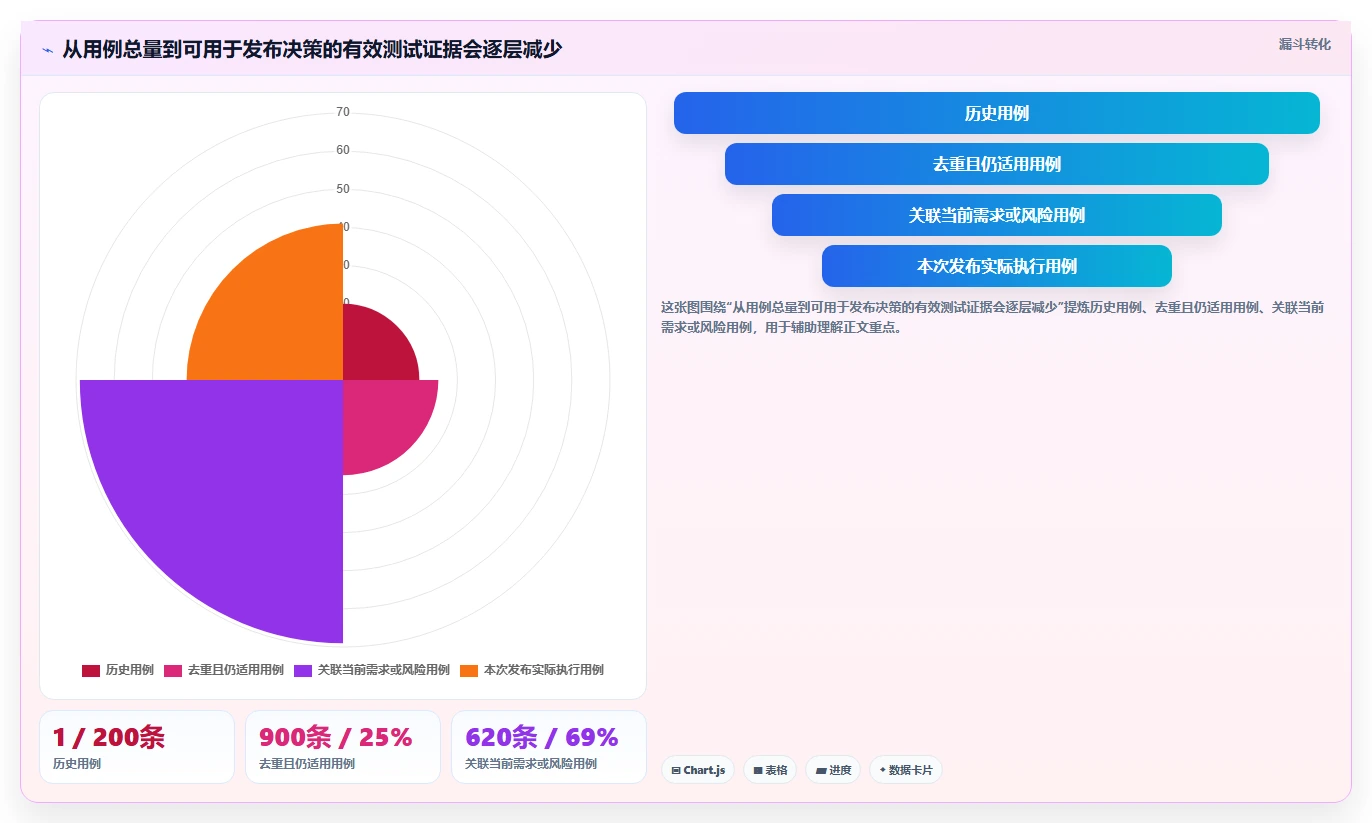Click the 数据卡片 tag
The width and height of the screenshot is (1372, 823).
click(906, 770)
